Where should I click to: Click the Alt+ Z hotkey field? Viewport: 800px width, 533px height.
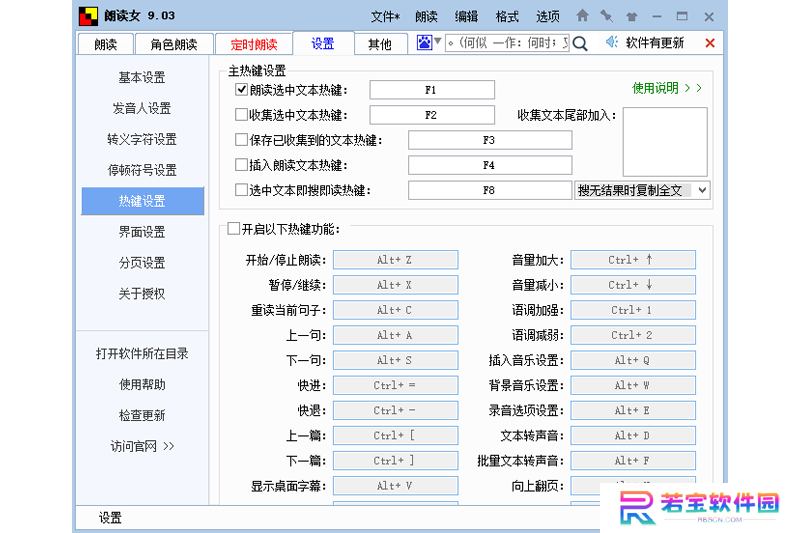(395, 260)
